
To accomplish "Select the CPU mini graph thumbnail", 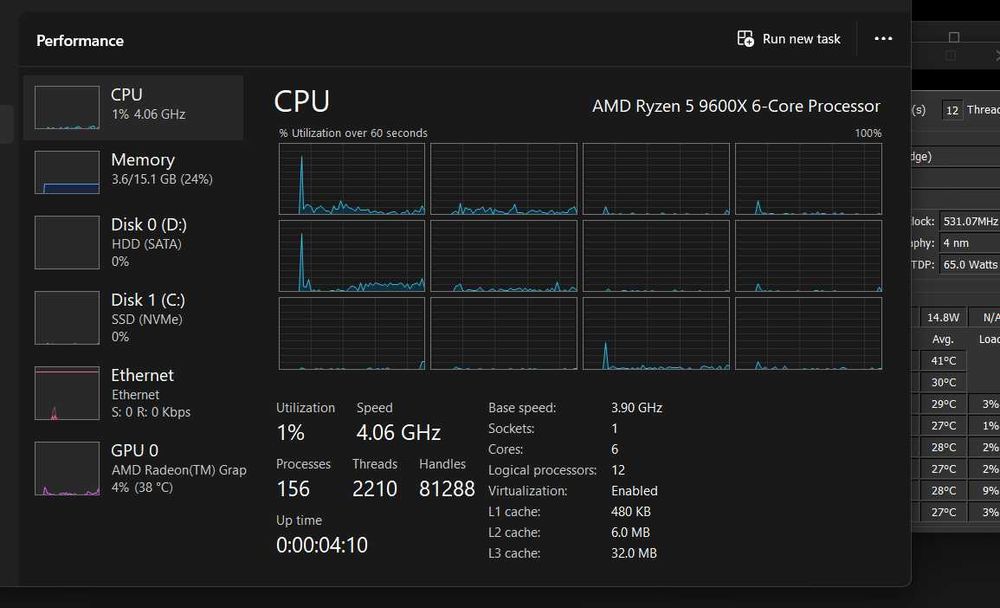I will (67, 107).
